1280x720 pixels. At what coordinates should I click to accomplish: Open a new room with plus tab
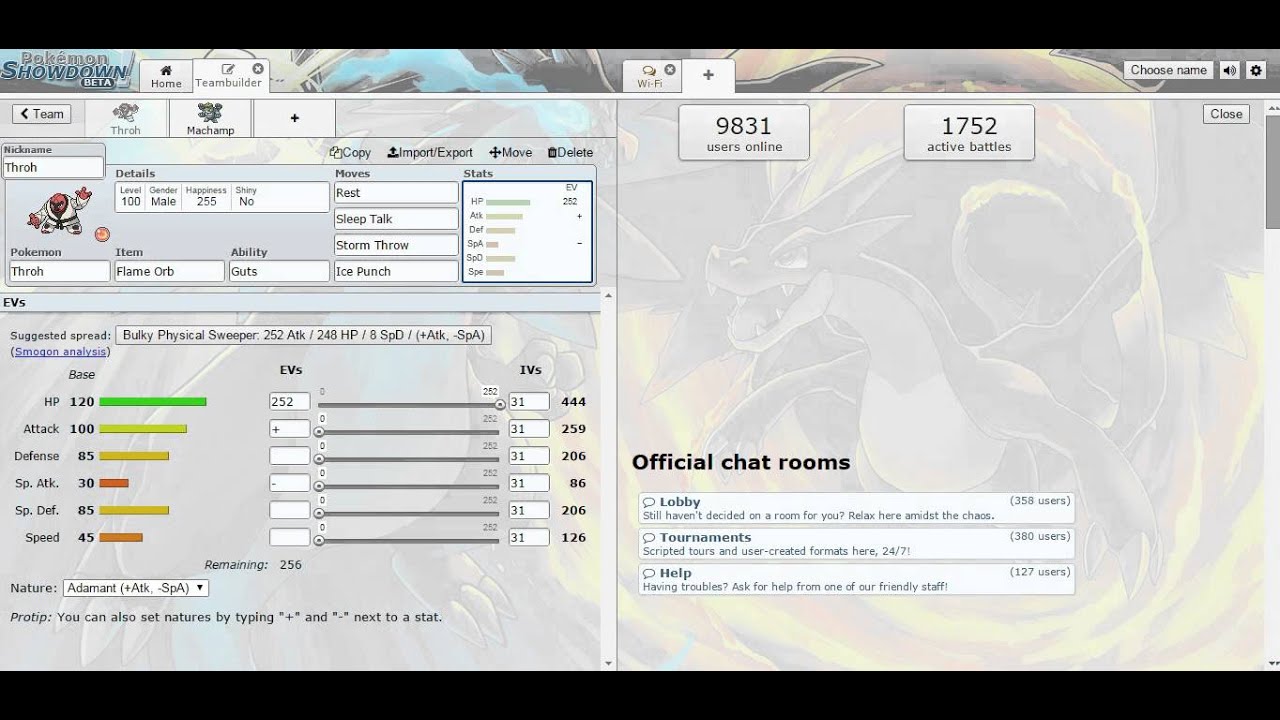[708, 75]
